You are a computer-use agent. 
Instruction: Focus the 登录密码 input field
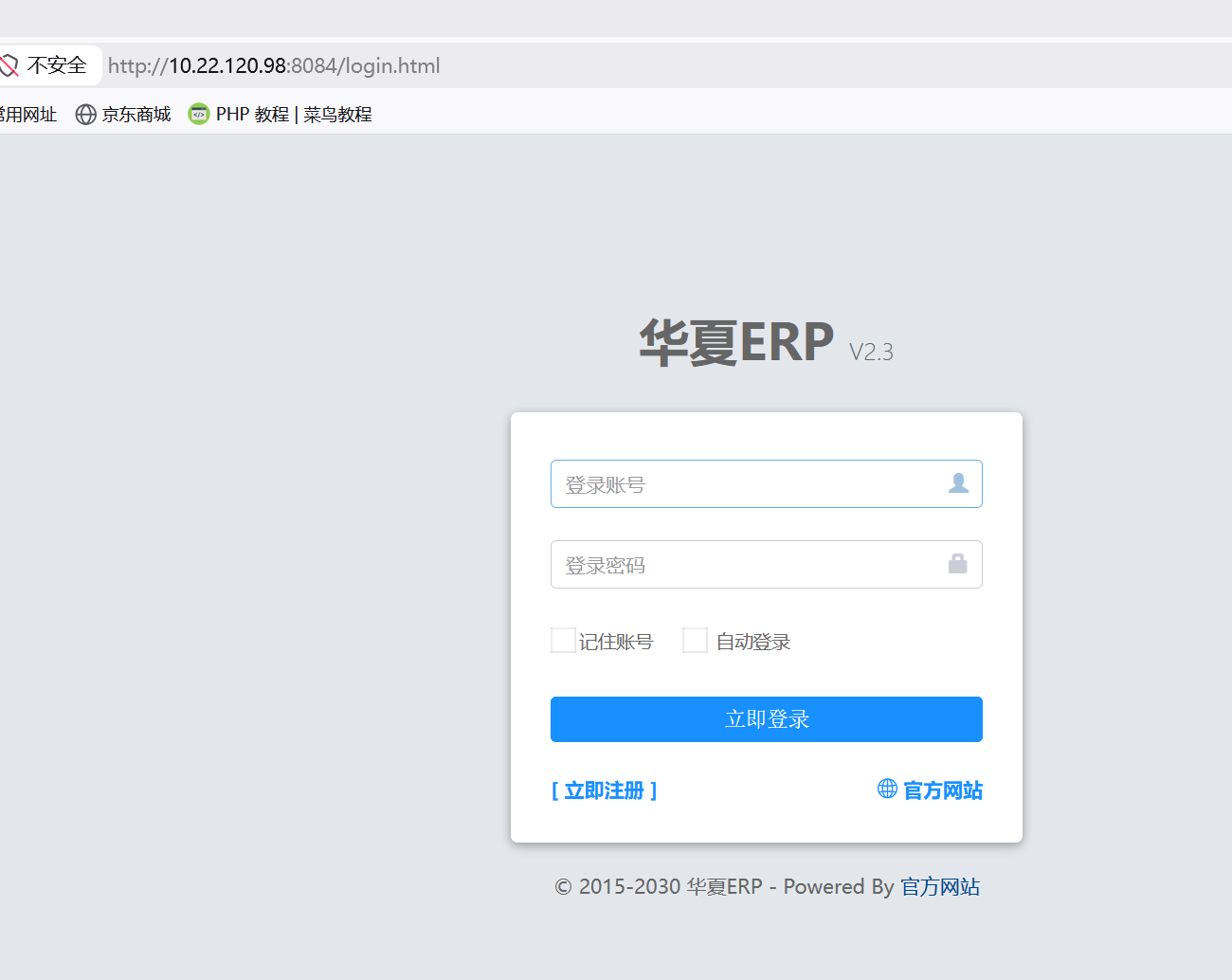click(767, 565)
